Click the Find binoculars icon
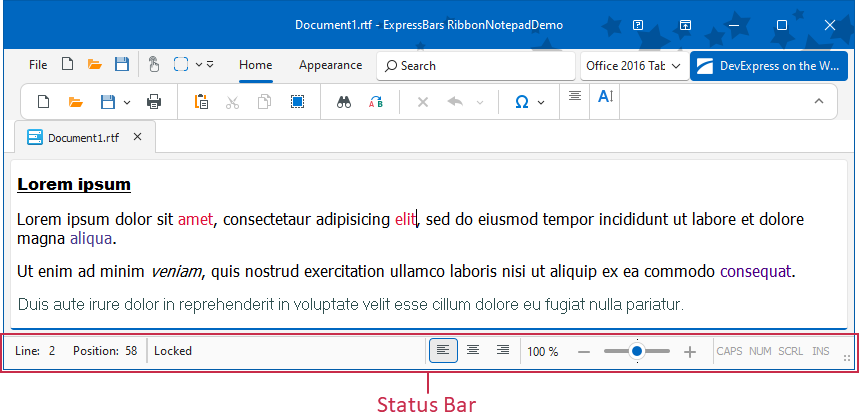Viewport: 859px width, 412px height. coord(344,101)
